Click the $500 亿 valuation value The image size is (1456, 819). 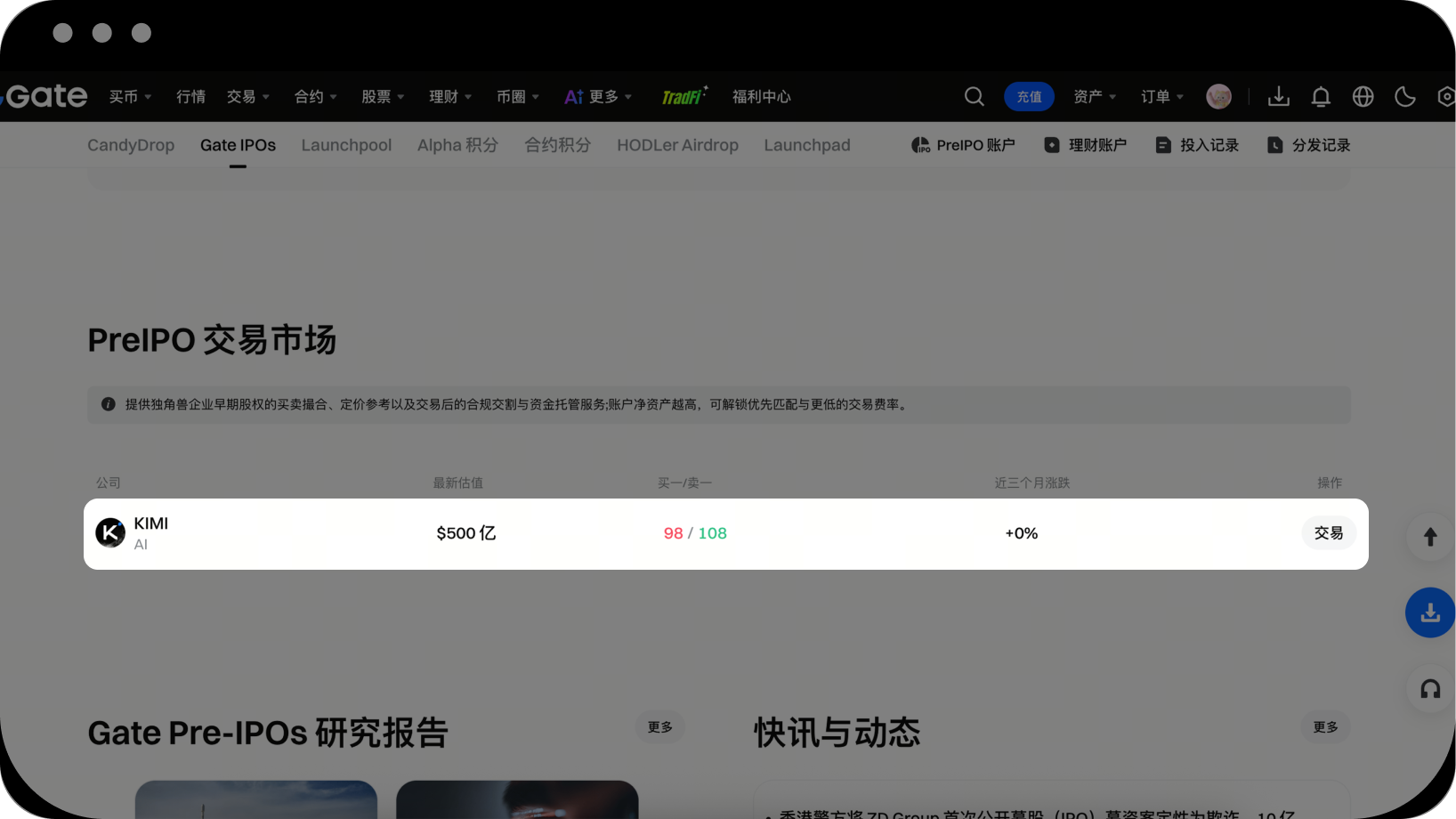[466, 533]
